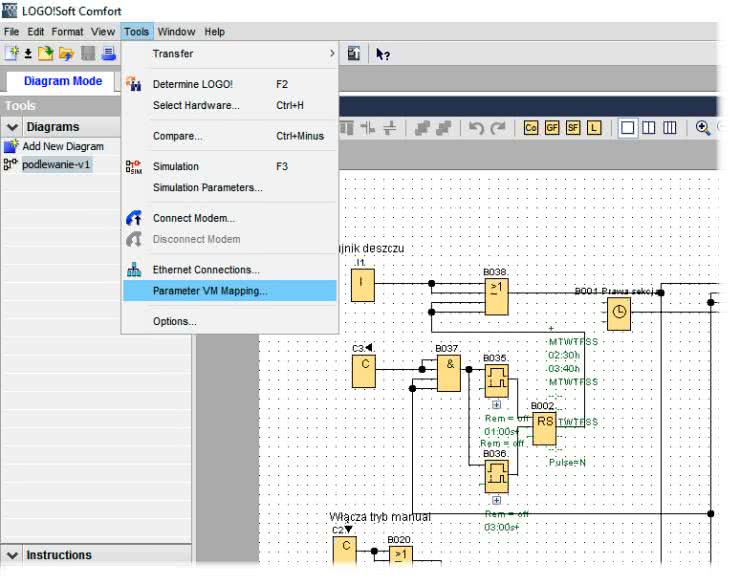Show the Co constants block list
740x585 pixels.
coord(530,128)
